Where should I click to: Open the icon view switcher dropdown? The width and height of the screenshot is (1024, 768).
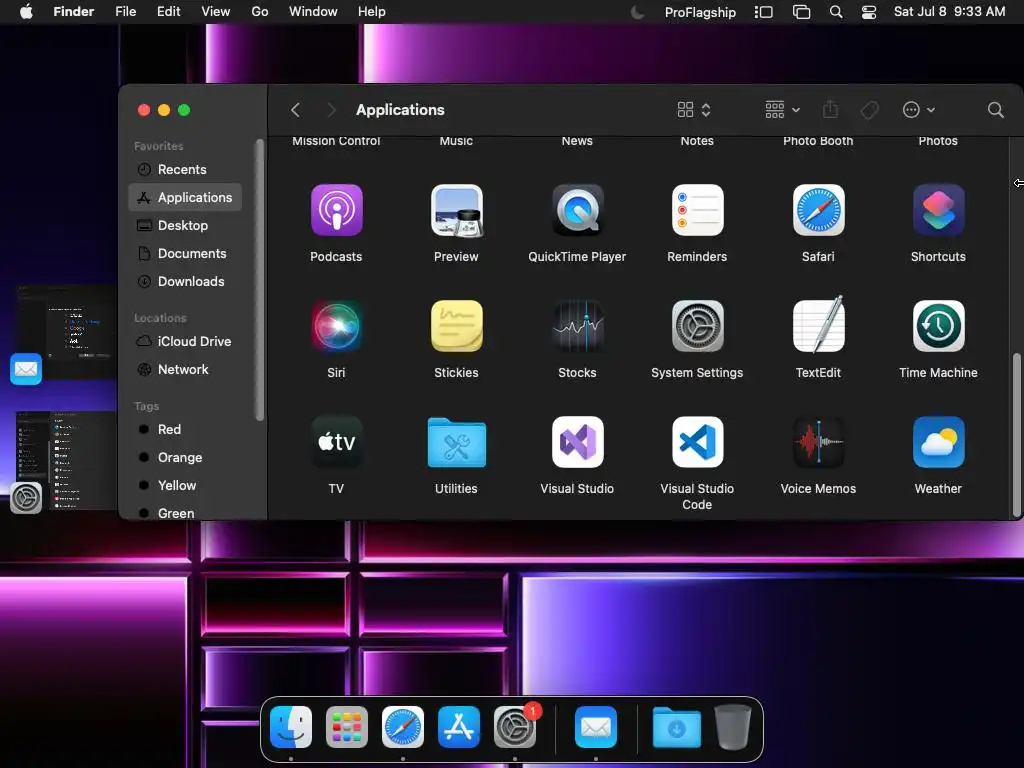[x=694, y=110]
